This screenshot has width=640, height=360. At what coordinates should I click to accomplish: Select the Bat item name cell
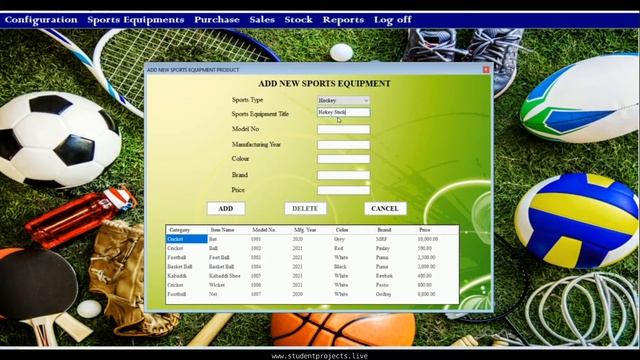tap(213, 239)
